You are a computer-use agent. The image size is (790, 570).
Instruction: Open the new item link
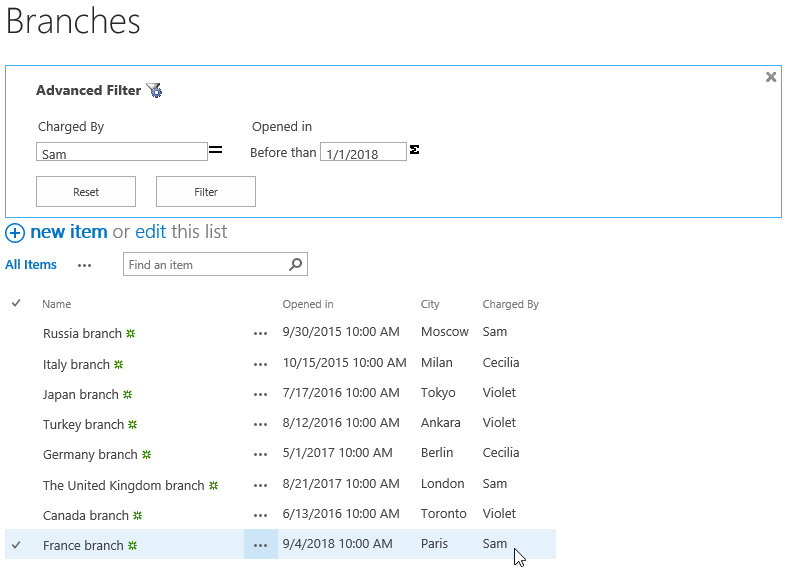point(69,232)
